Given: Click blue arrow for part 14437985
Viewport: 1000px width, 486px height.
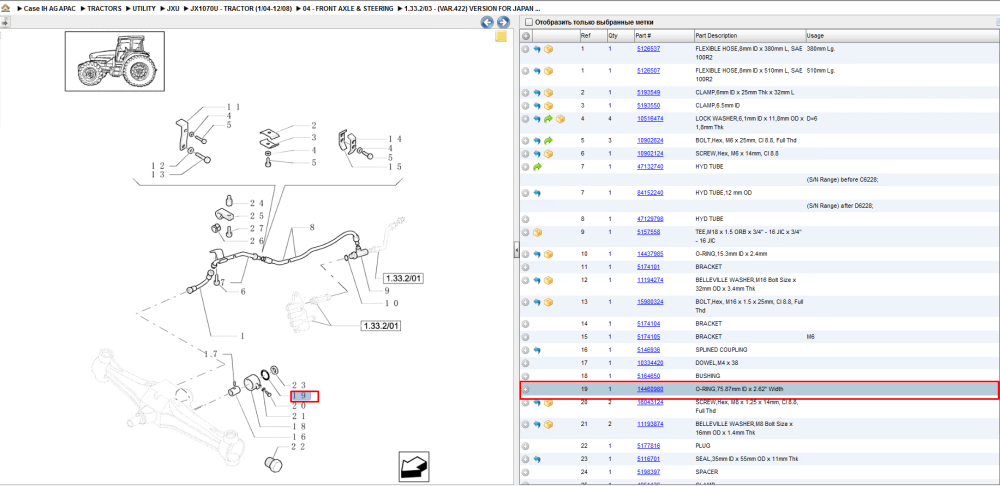Looking at the screenshot, I should [537, 254].
